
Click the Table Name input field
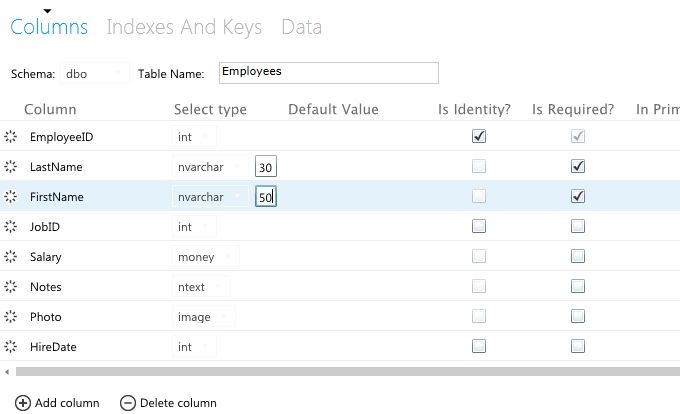pyautogui.click(x=328, y=73)
